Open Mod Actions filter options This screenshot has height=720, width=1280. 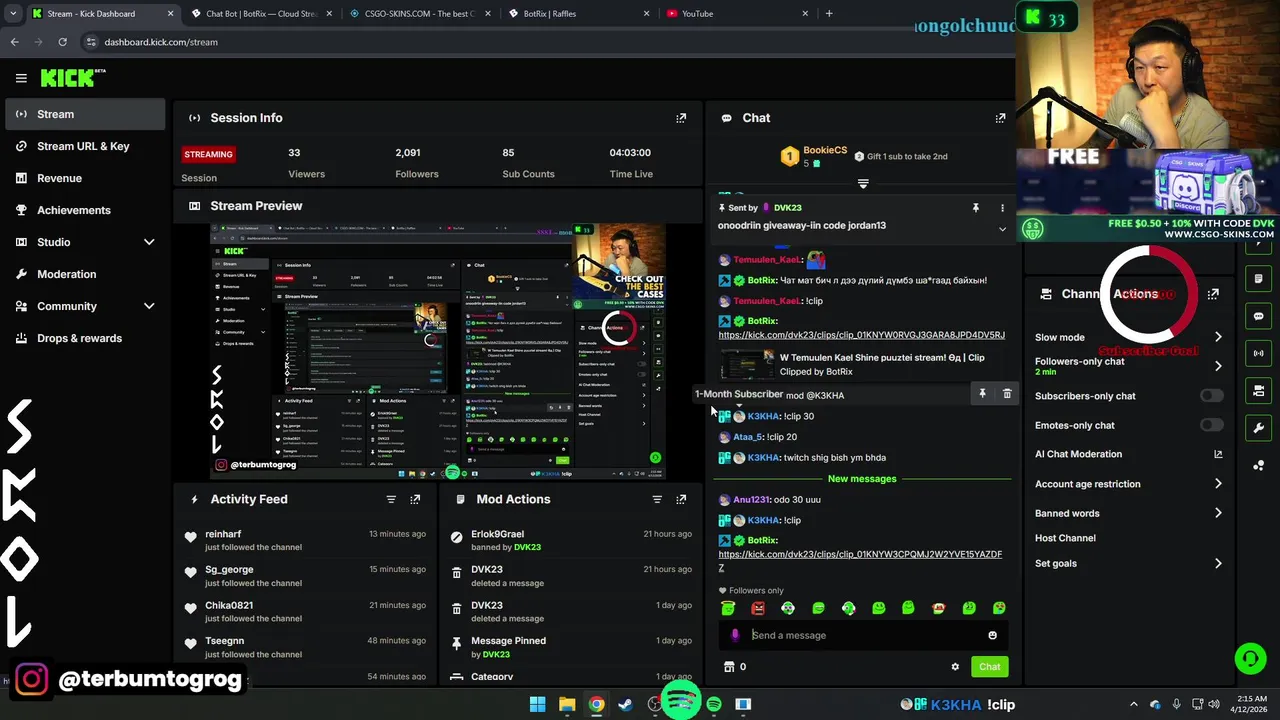tap(657, 499)
